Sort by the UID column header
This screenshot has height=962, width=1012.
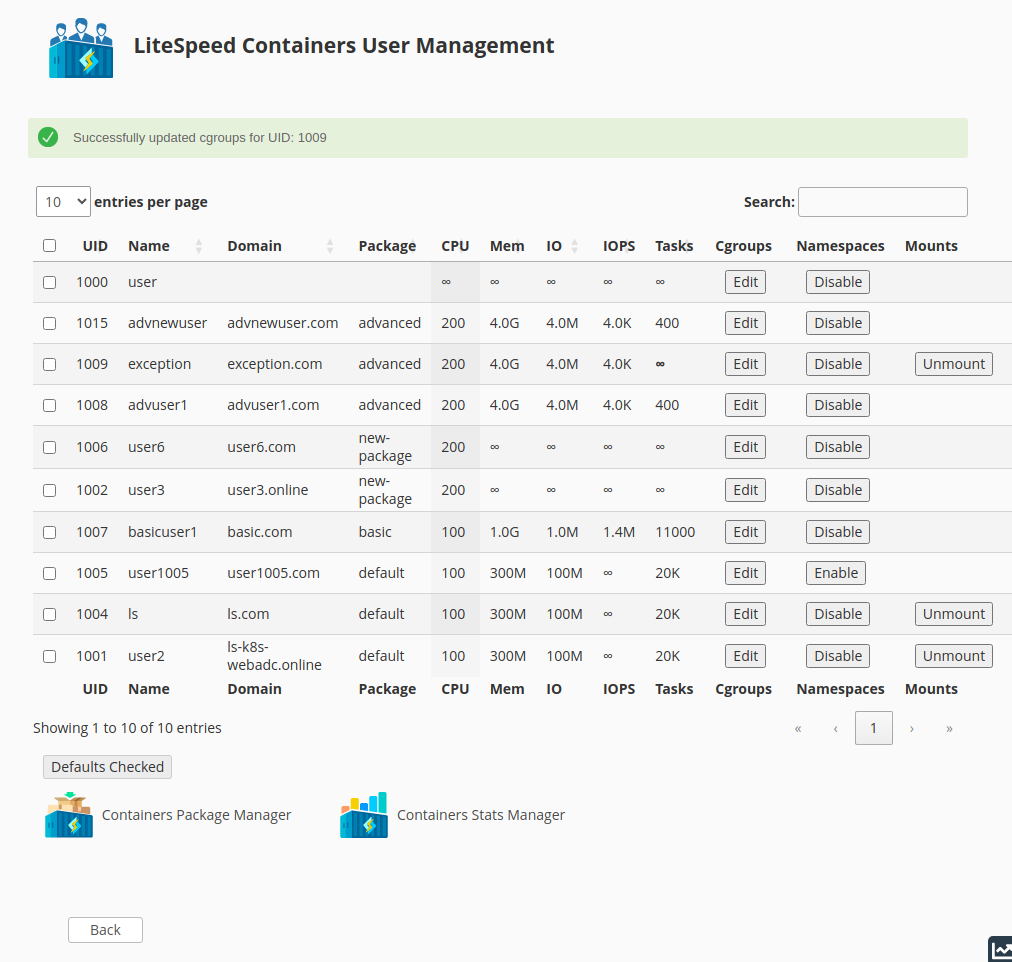[x=95, y=246]
